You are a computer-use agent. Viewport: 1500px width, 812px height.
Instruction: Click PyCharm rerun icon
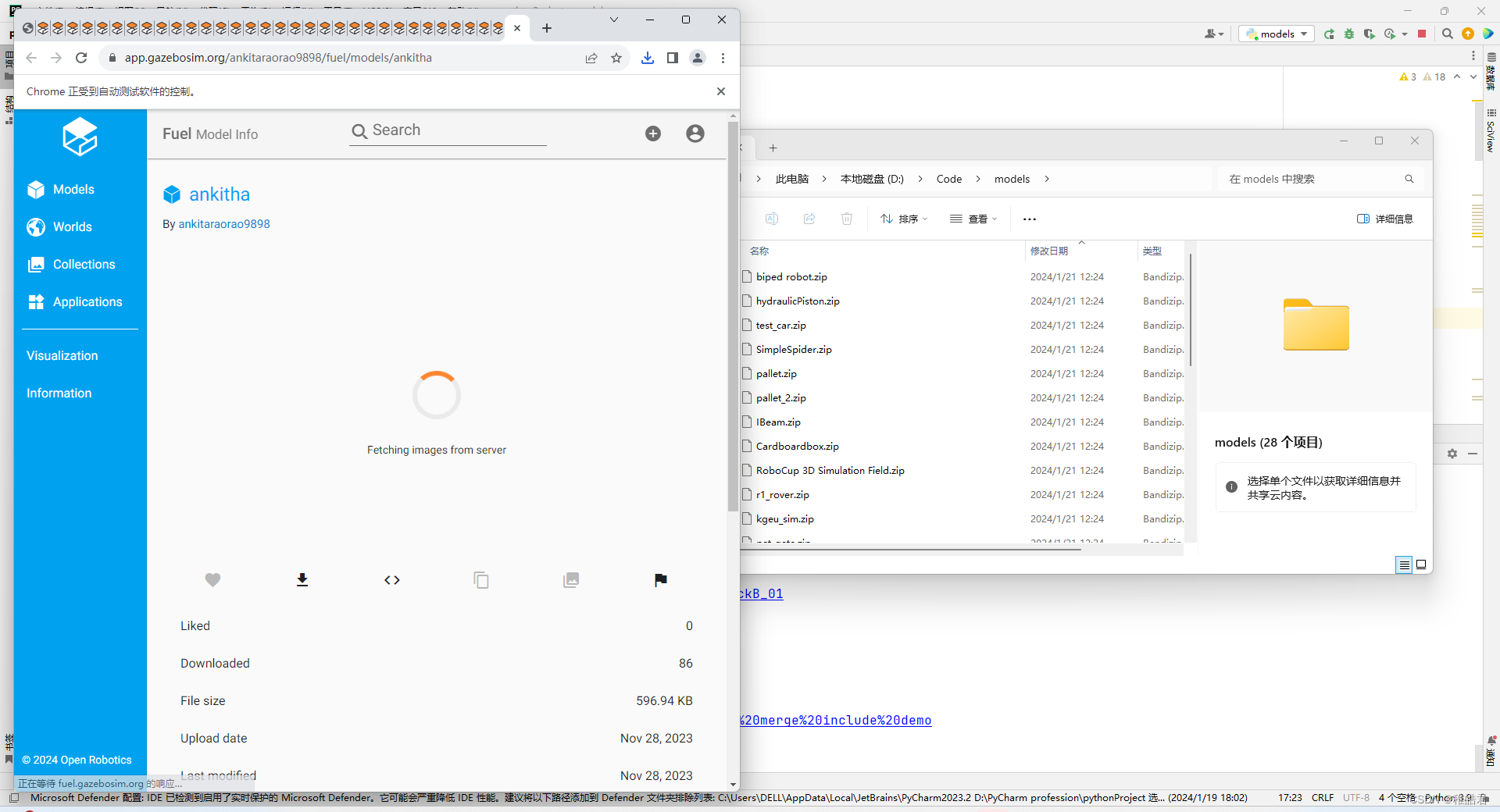[1329, 34]
